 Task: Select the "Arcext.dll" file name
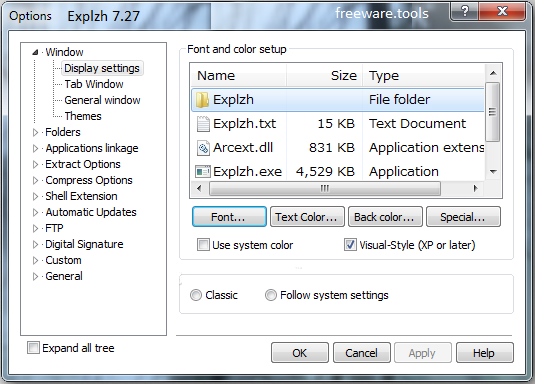point(243,148)
